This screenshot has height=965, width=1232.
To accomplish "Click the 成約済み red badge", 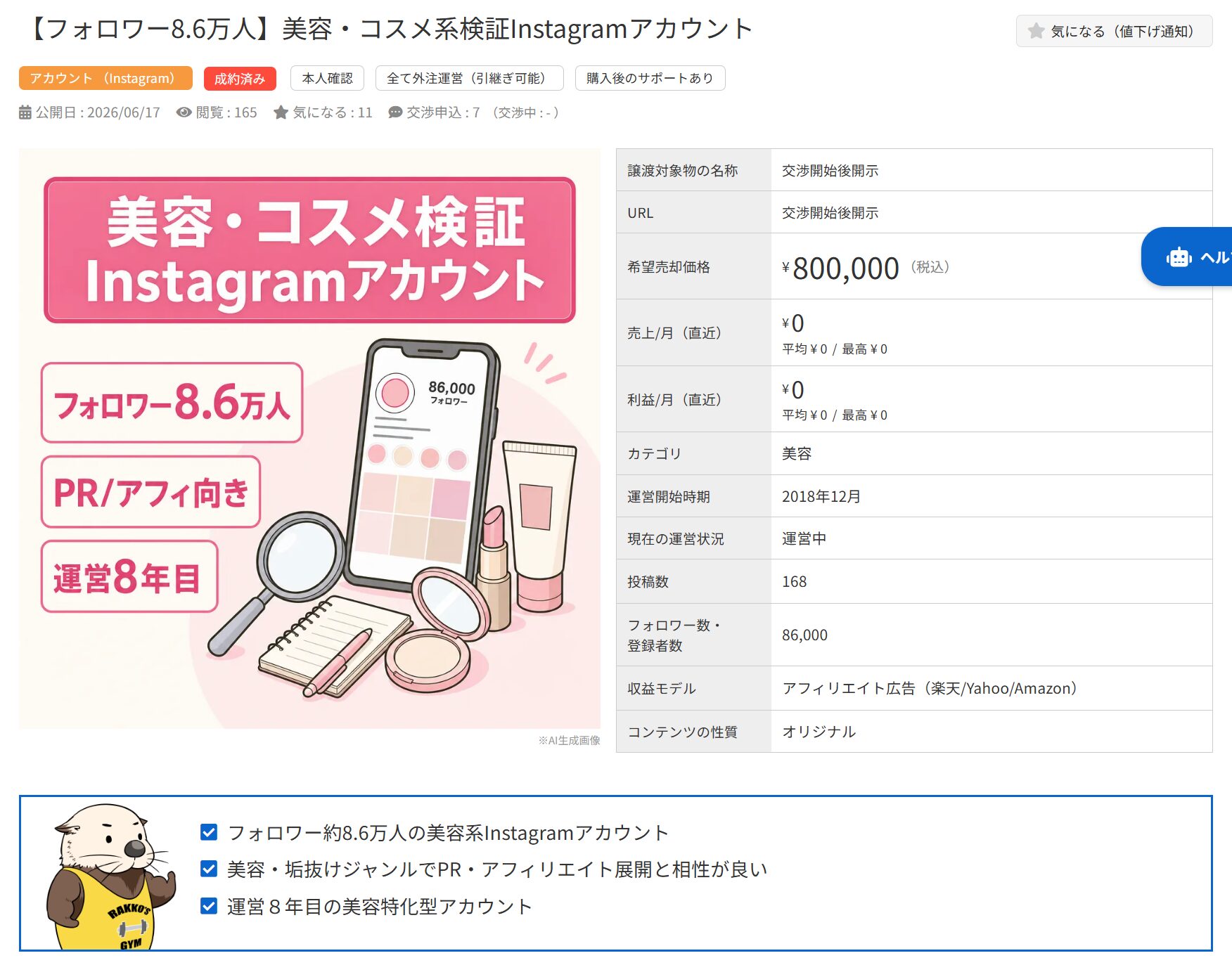I will coord(240,79).
